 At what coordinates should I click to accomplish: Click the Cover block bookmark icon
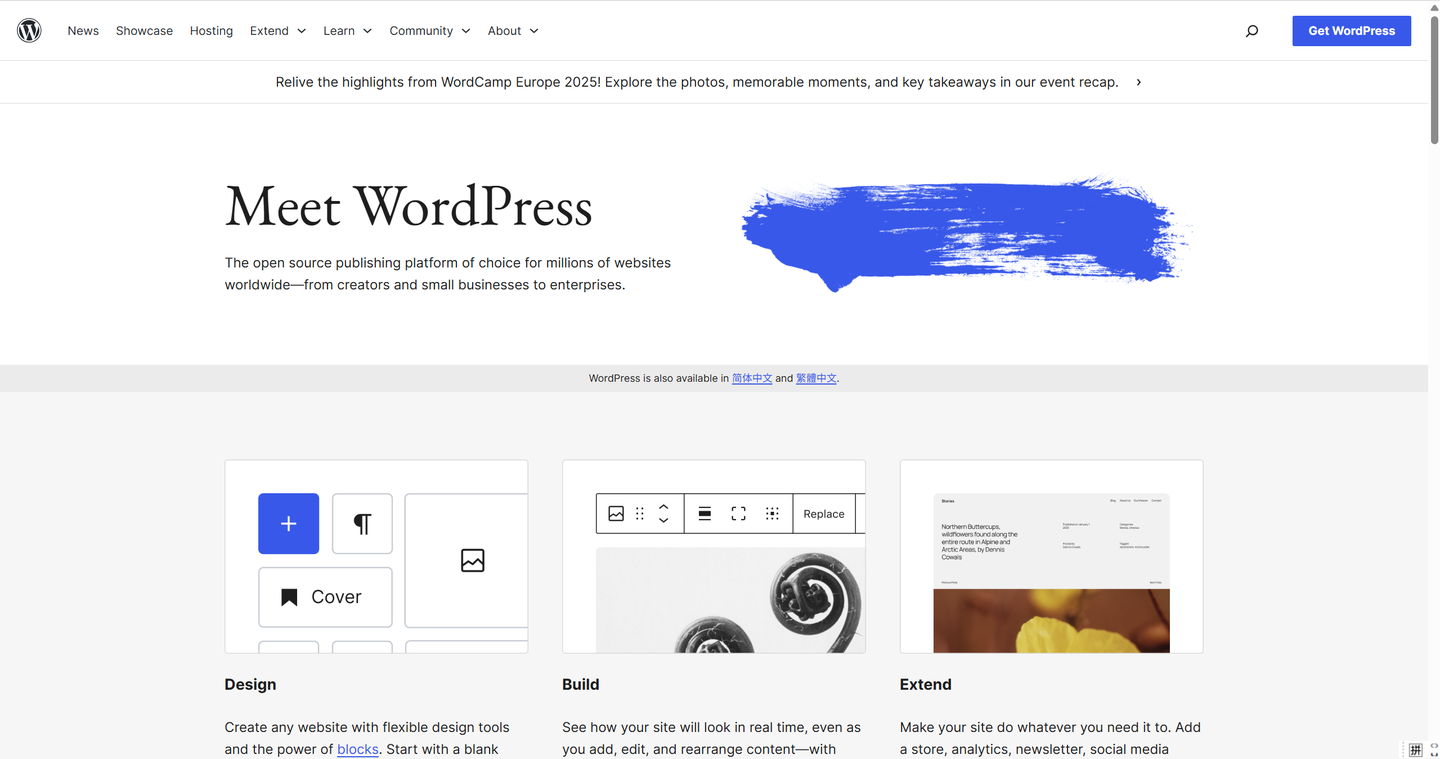pos(289,597)
